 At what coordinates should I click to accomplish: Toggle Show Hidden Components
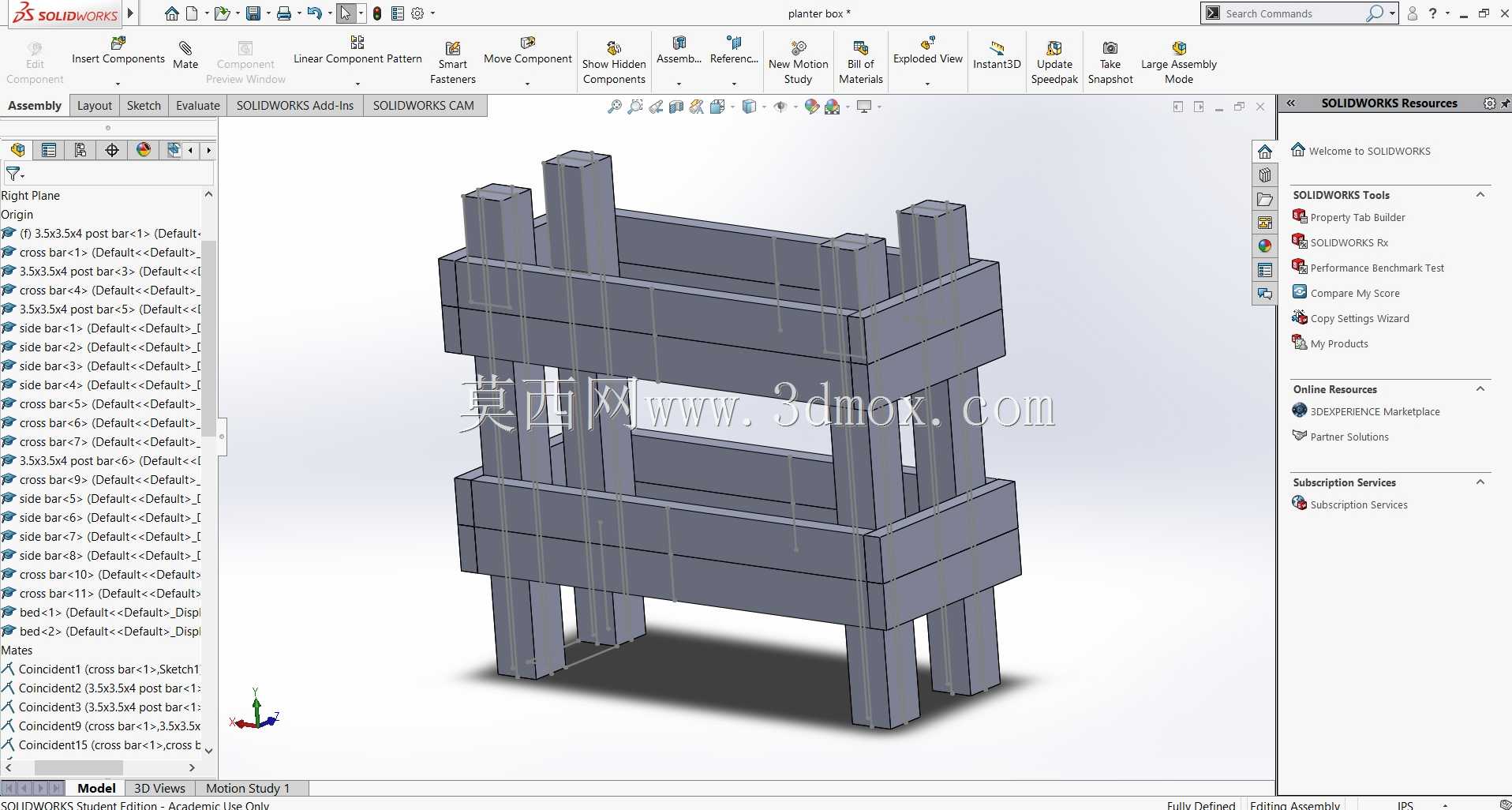[x=614, y=62]
